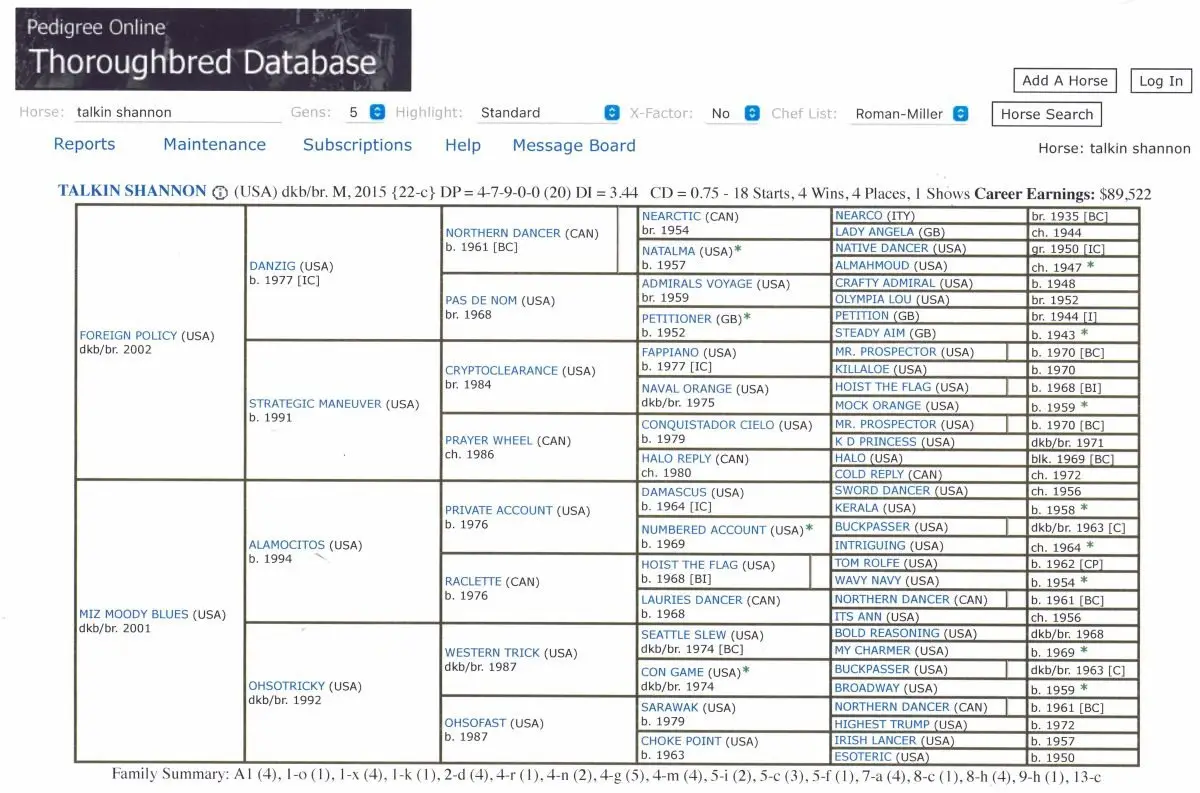Open the STRATEGIC MANEUVER link
The height and width of the screenshot is (793, 1200).
point(315,404)
